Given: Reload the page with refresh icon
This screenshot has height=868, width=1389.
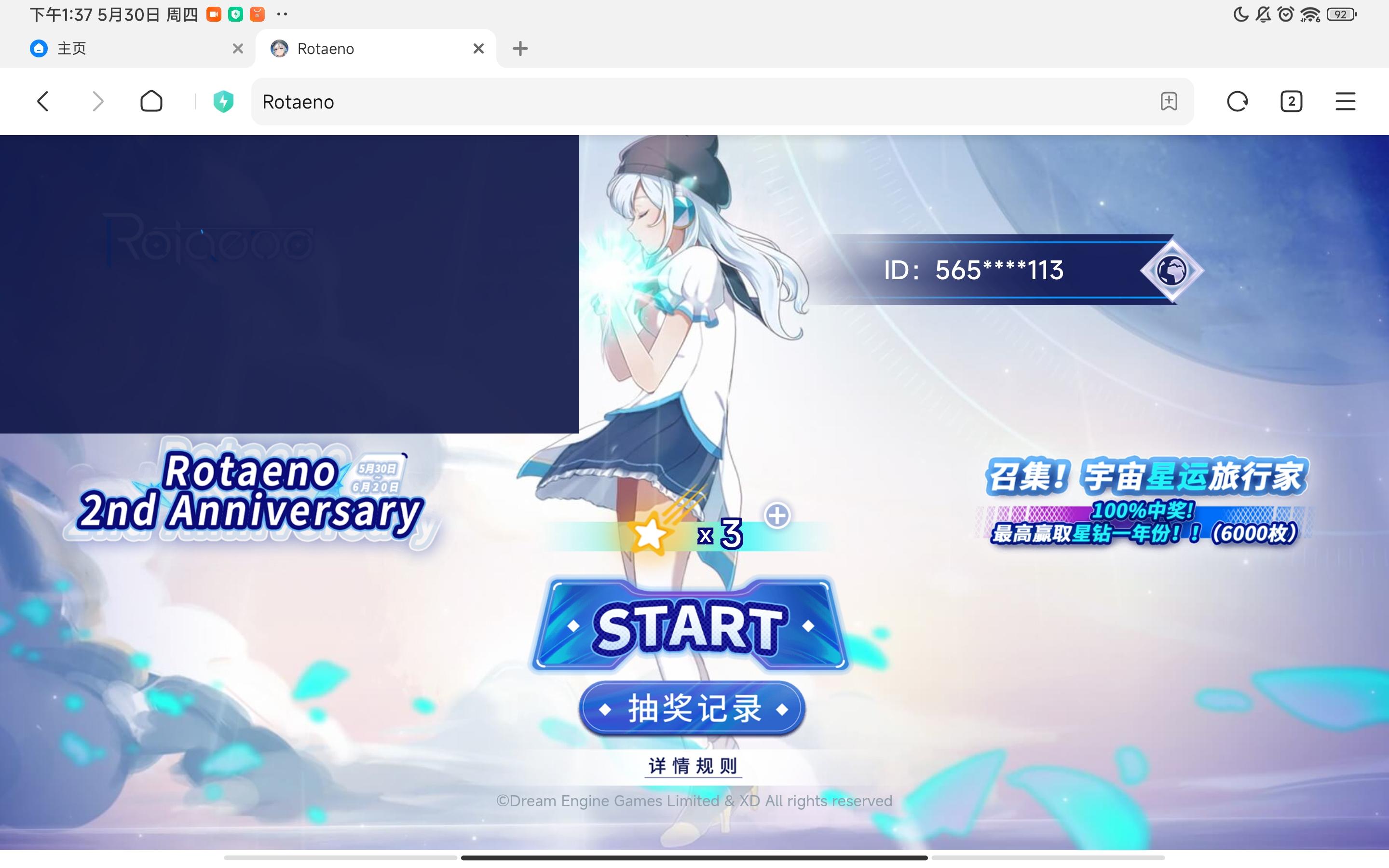Looking at the screenshot, I should 1237,102.
